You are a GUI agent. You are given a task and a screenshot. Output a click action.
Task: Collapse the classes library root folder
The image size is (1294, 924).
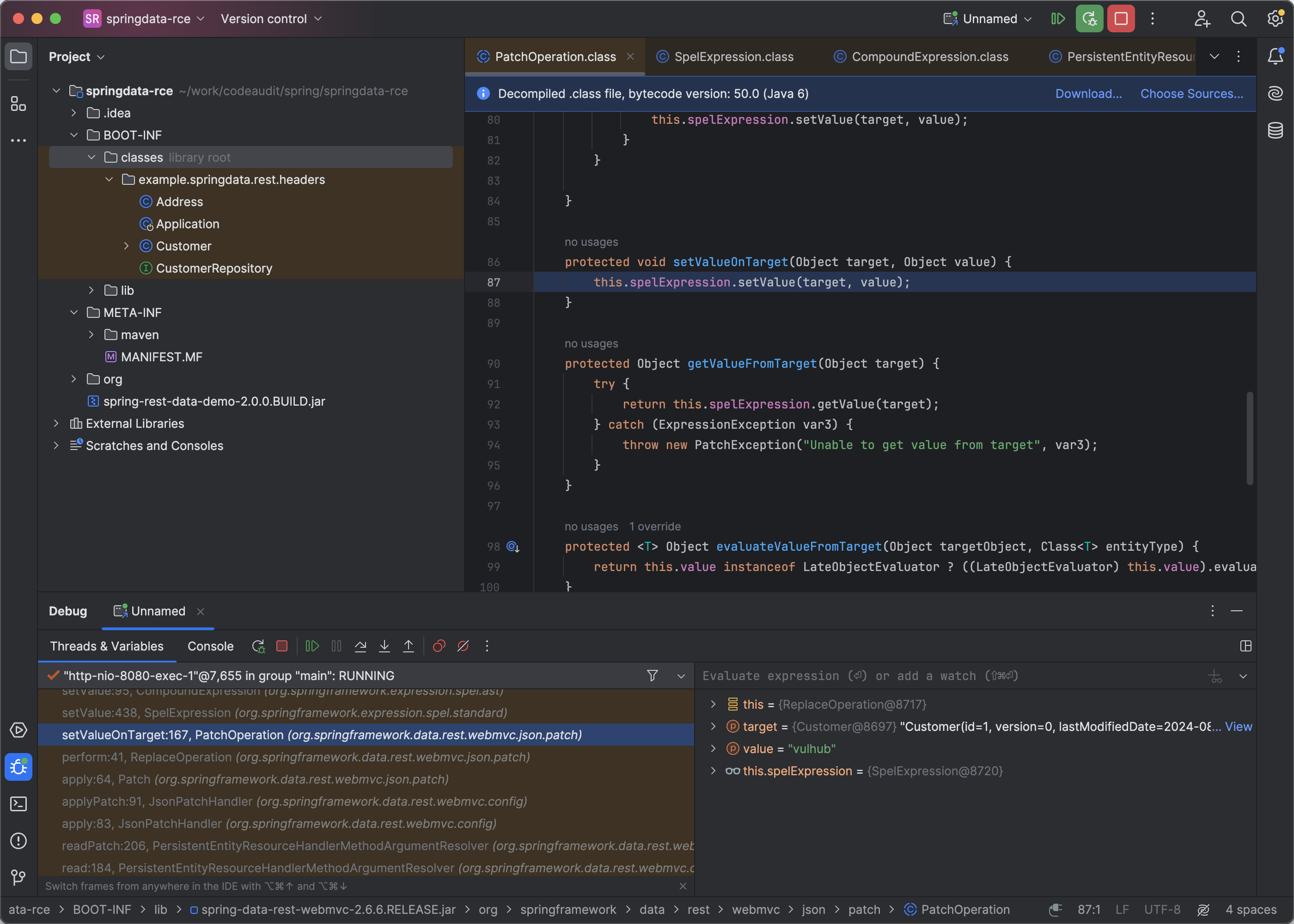[x=91, y=157]
